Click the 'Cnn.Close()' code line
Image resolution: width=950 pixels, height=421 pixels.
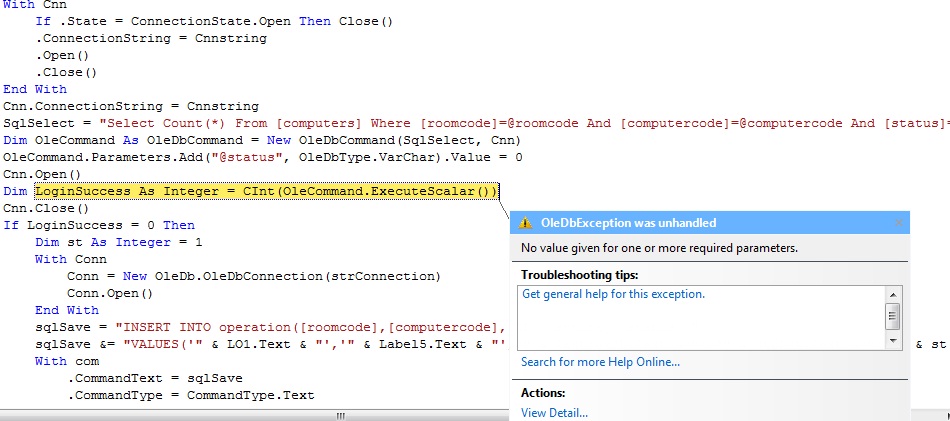click(46, 208)
